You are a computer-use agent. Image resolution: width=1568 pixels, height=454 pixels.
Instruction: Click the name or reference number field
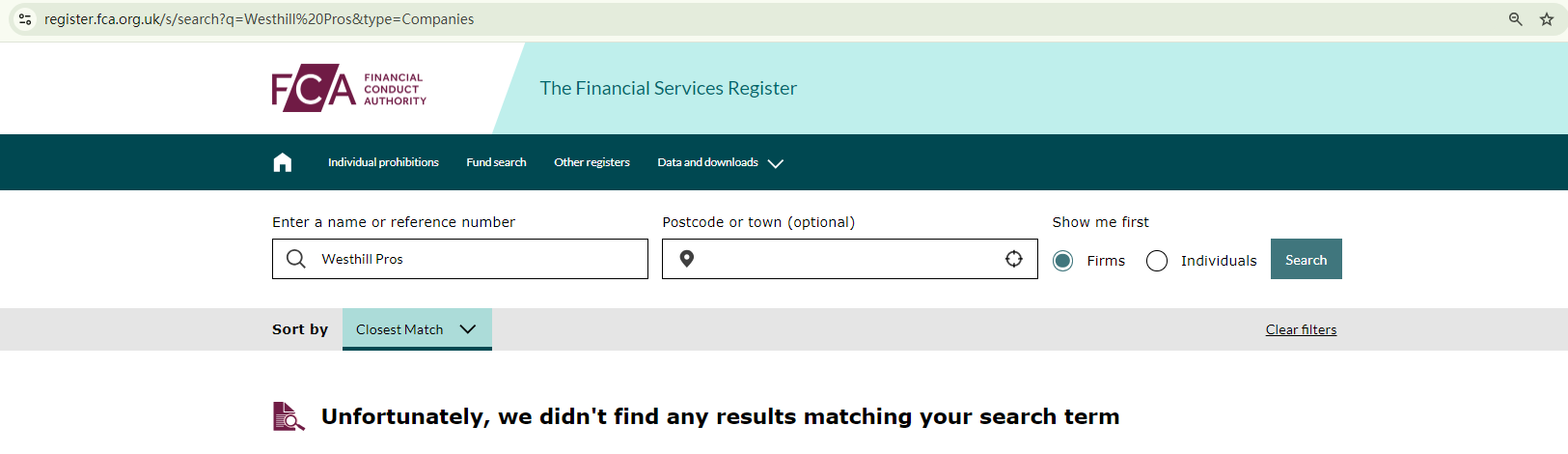click(x=478, y=259)
